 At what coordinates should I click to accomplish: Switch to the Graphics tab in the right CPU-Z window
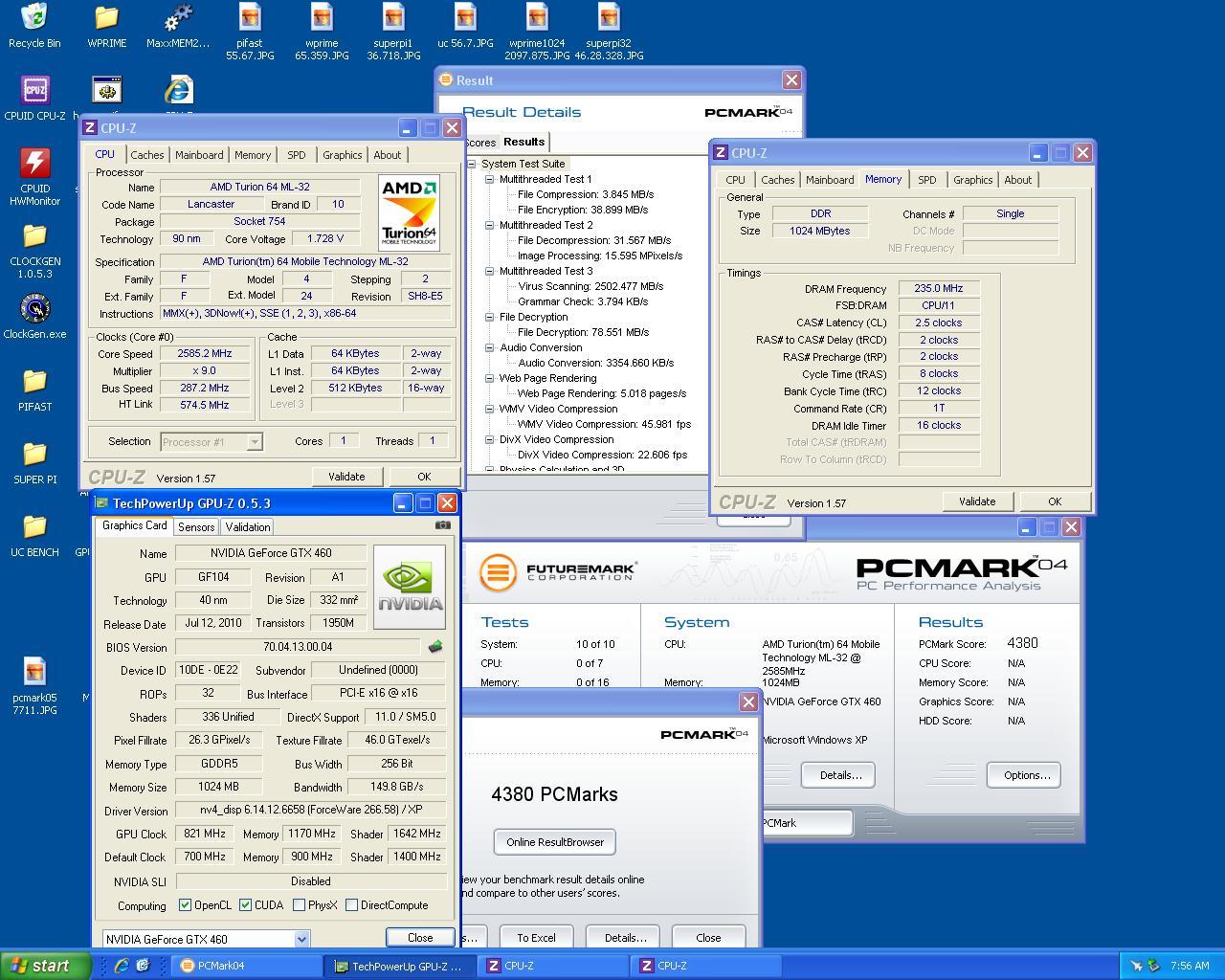tap(973, 180)
